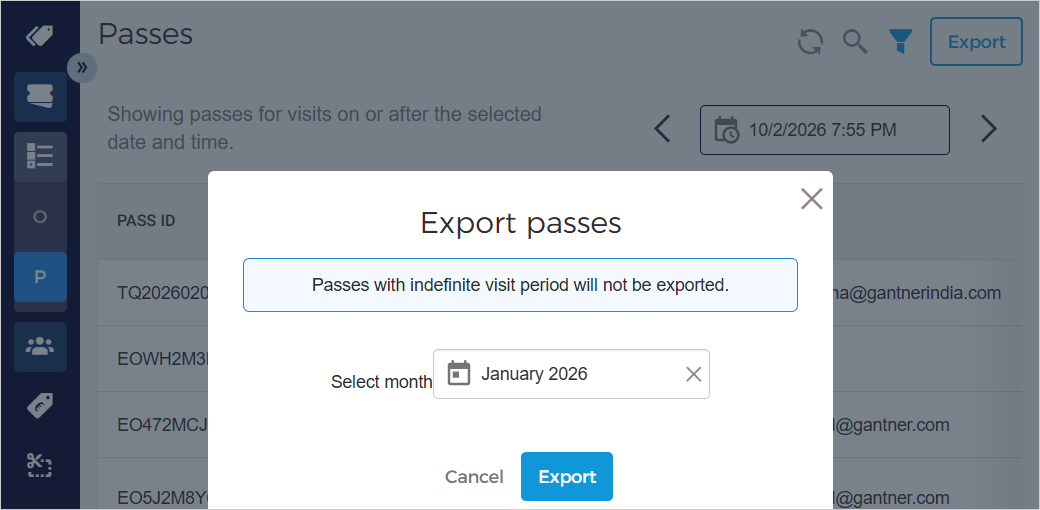Open the list view sidebar icon
This screenshot has width=1040, height=510.
pyautogui.click(x=40, y=156)
